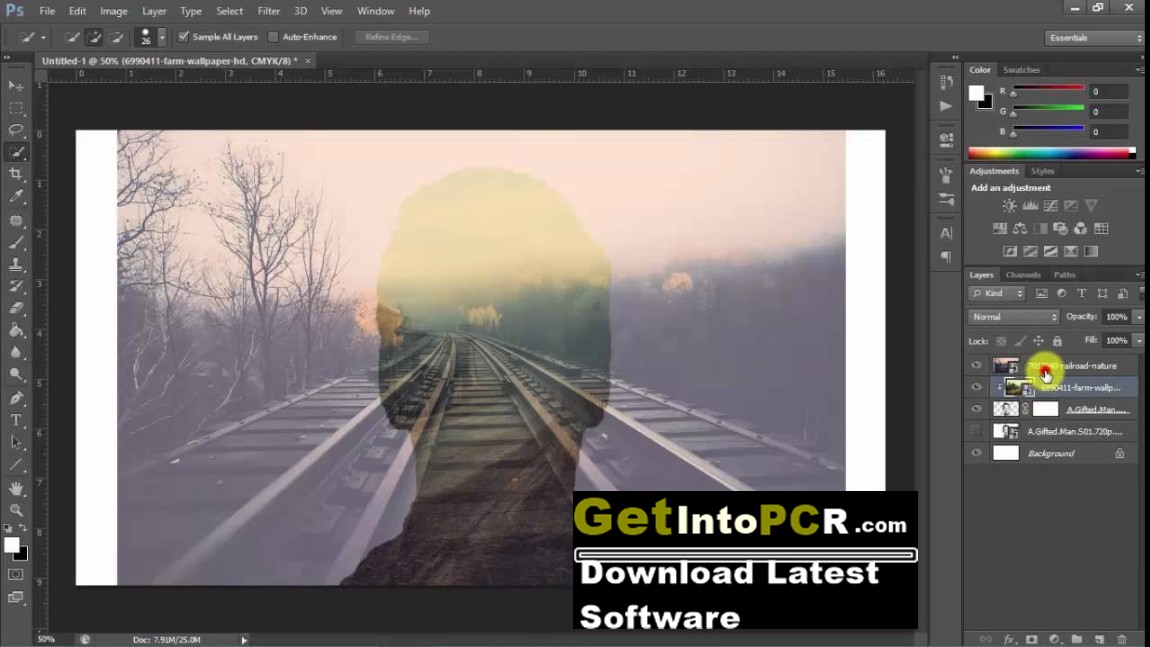The width and height of the screenshot is (1150, 647).
Task: Add a Curves adjustment
Action: click(x=1051, y=206)
